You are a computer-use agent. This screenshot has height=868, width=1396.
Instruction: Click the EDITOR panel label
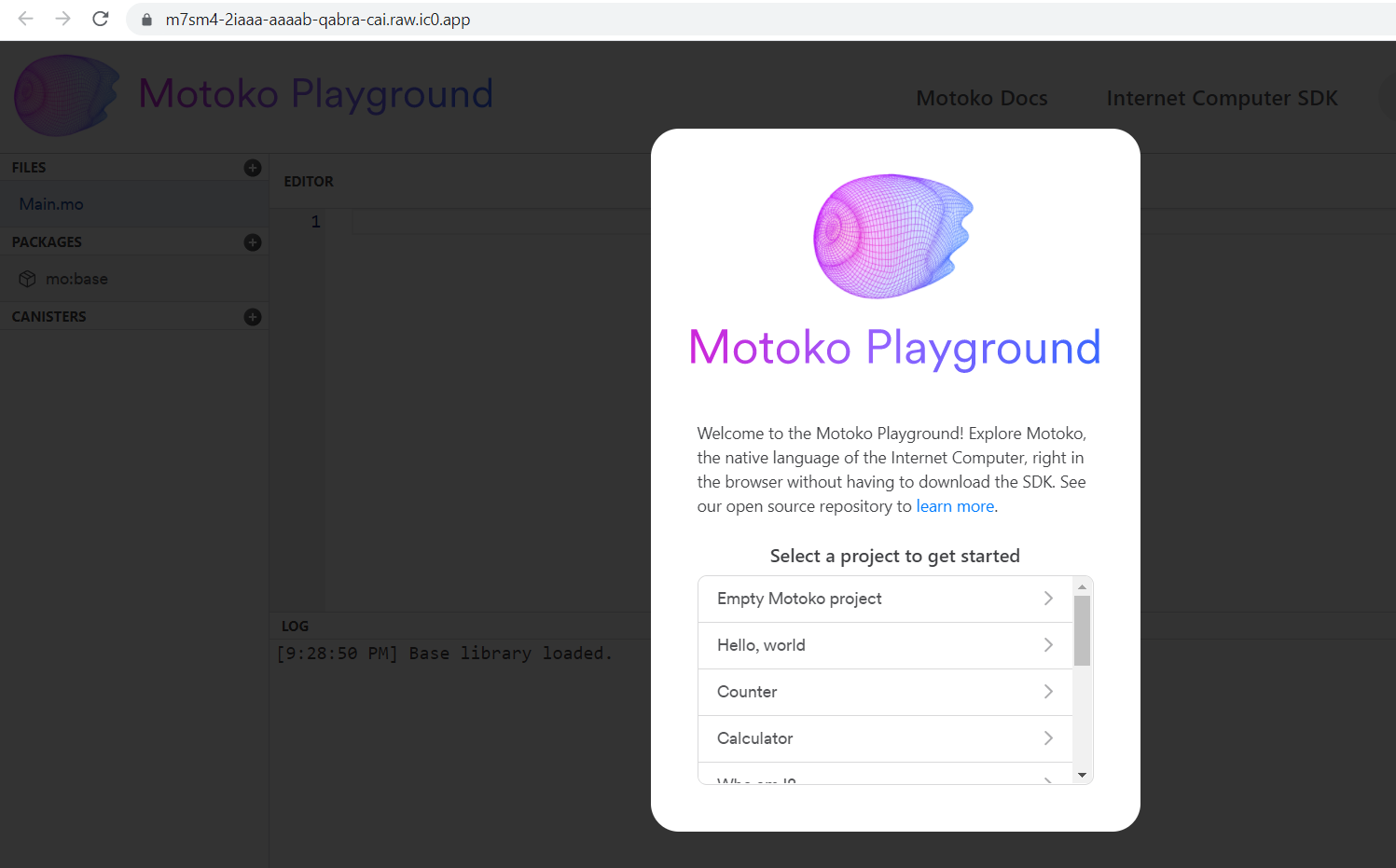[x=309, y=182]
